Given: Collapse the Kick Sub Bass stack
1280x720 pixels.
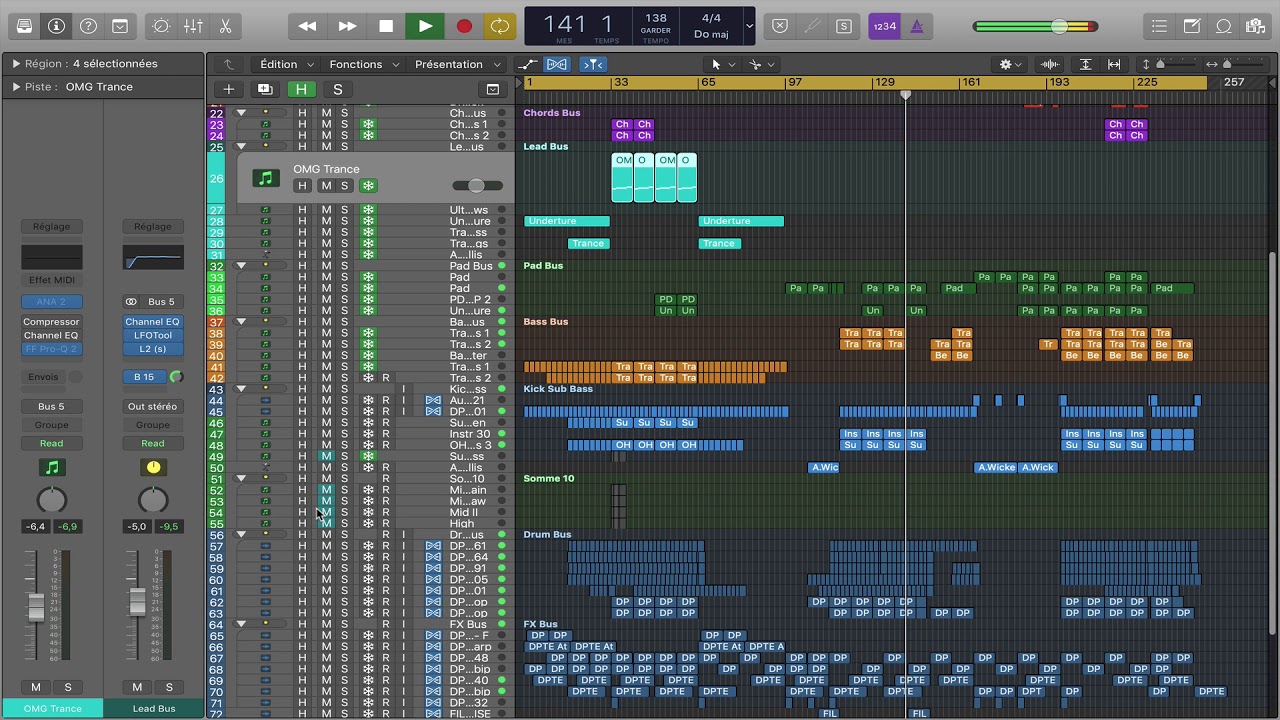Looking at the screenshot, I should (241, 389).
